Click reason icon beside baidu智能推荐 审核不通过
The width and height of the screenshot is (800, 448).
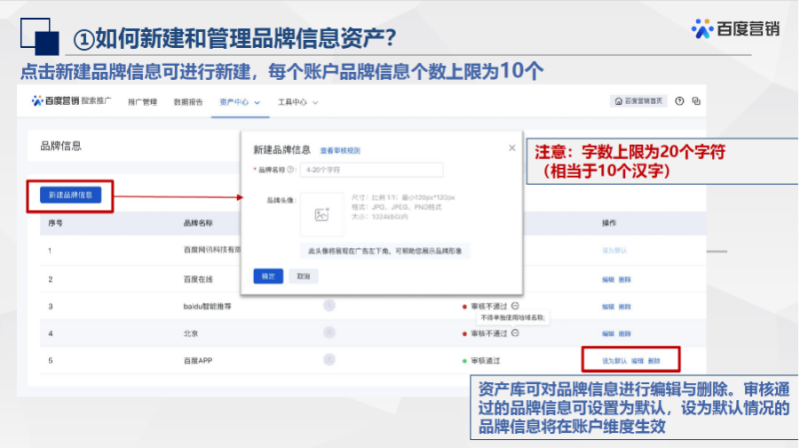pyautogui.click(x=515, y=306)
